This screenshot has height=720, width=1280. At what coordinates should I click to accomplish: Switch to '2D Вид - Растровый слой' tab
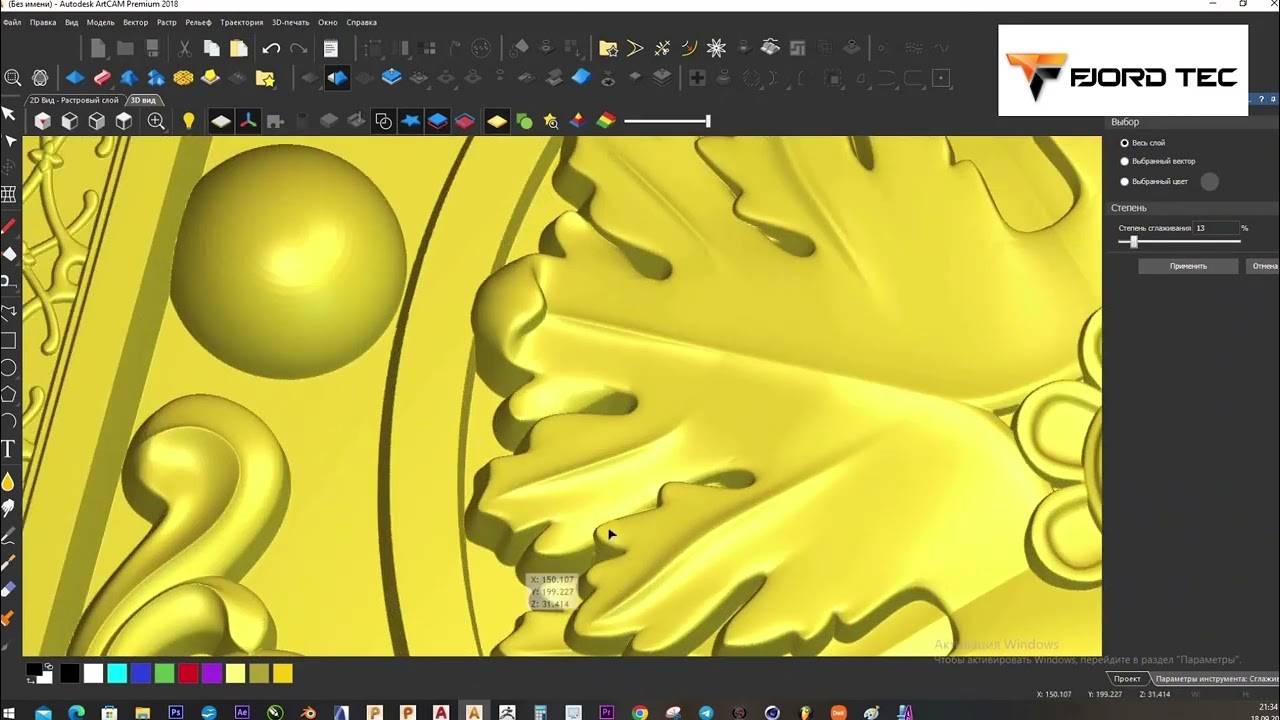[x=74, y=100]
